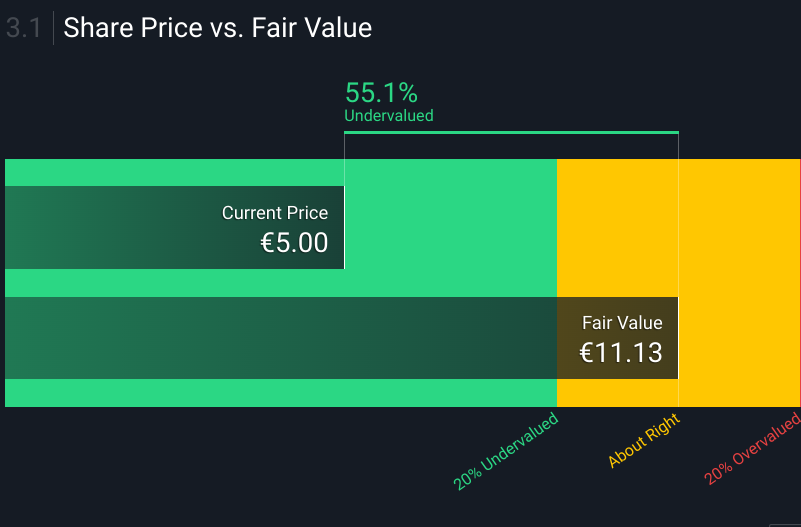Click the About Right axis label

(x=644, y=440)
